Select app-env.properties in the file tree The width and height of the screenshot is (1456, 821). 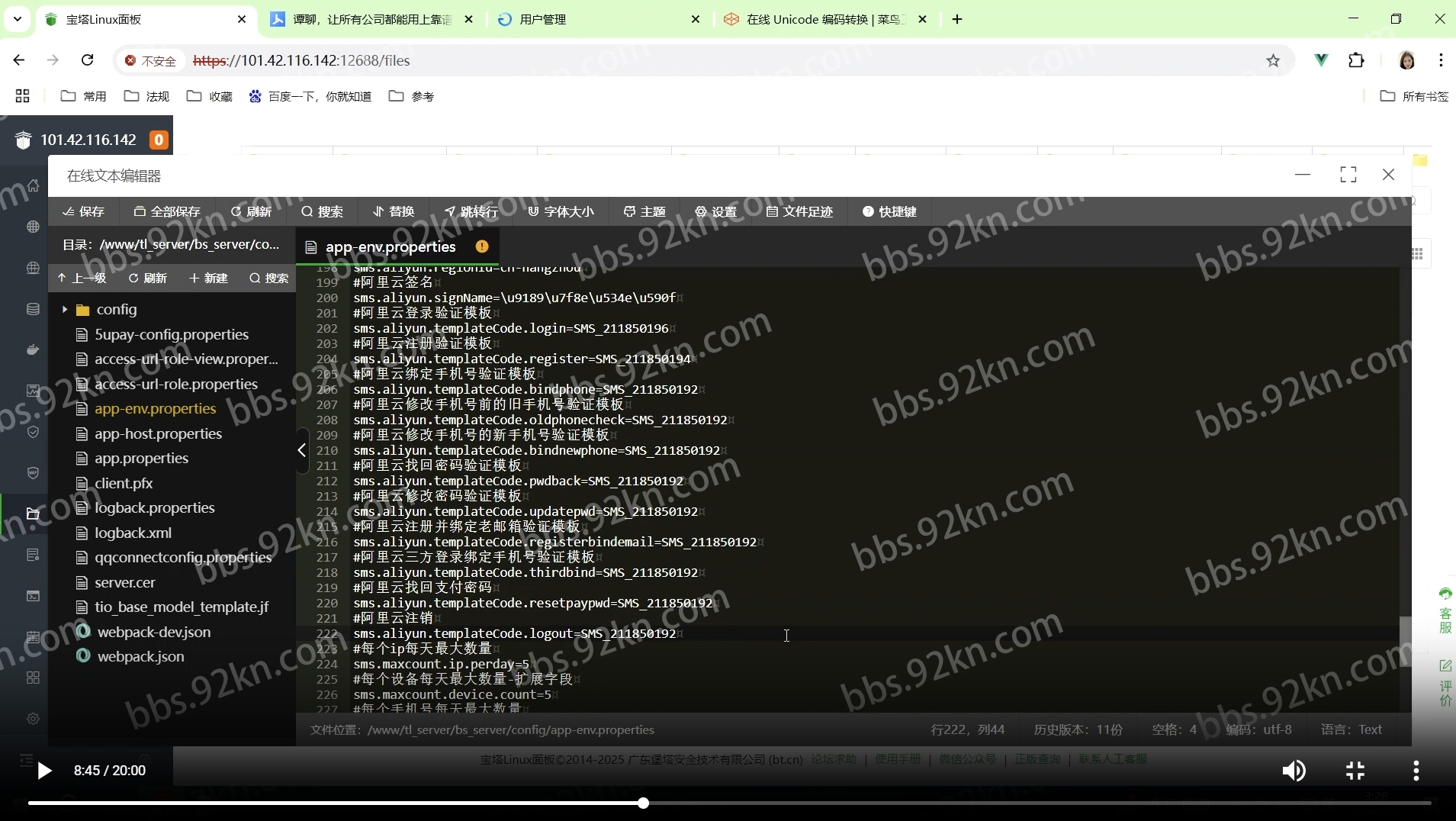155,408
